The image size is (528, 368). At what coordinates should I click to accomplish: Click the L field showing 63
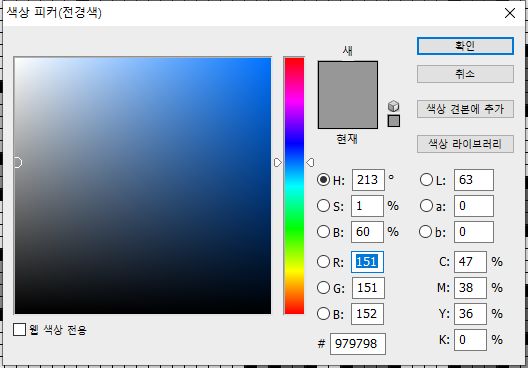(x=474, y=180)
